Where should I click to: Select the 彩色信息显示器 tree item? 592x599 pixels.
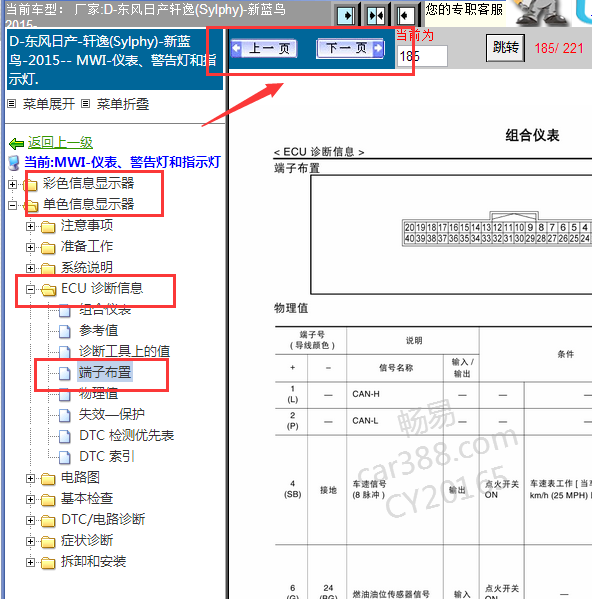[88, 183]
